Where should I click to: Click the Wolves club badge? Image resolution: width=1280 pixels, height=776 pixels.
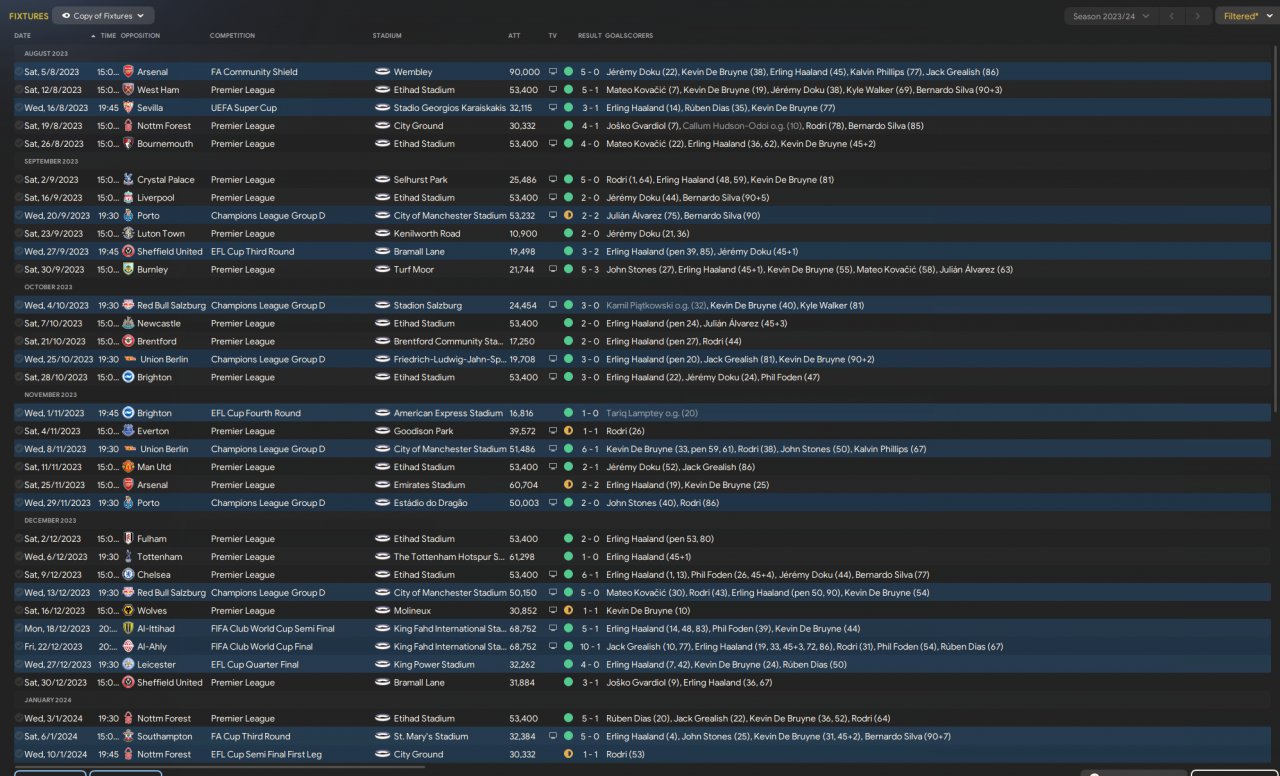128,611
